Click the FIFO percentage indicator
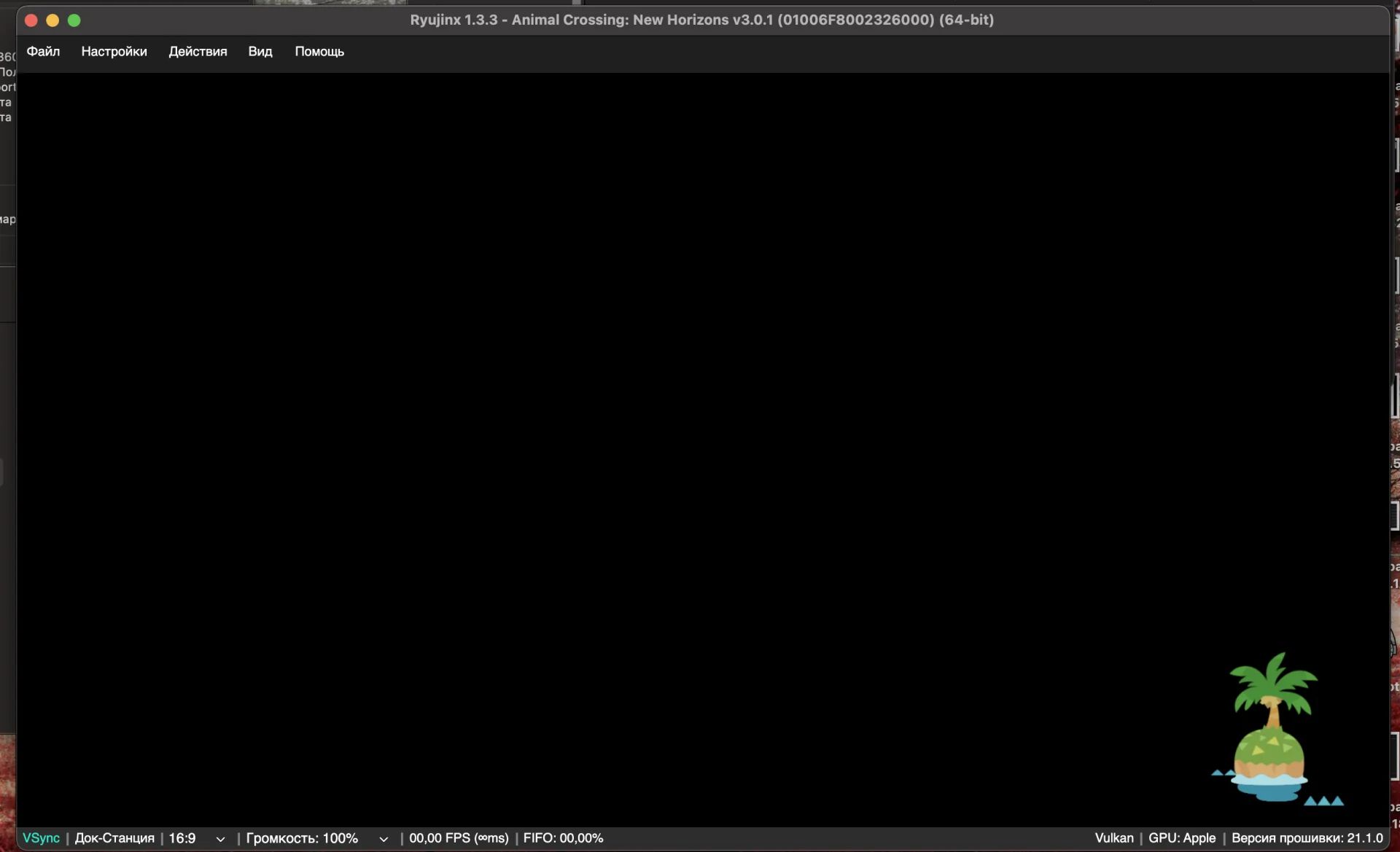1400x852 pixels. tap(563, 838)
